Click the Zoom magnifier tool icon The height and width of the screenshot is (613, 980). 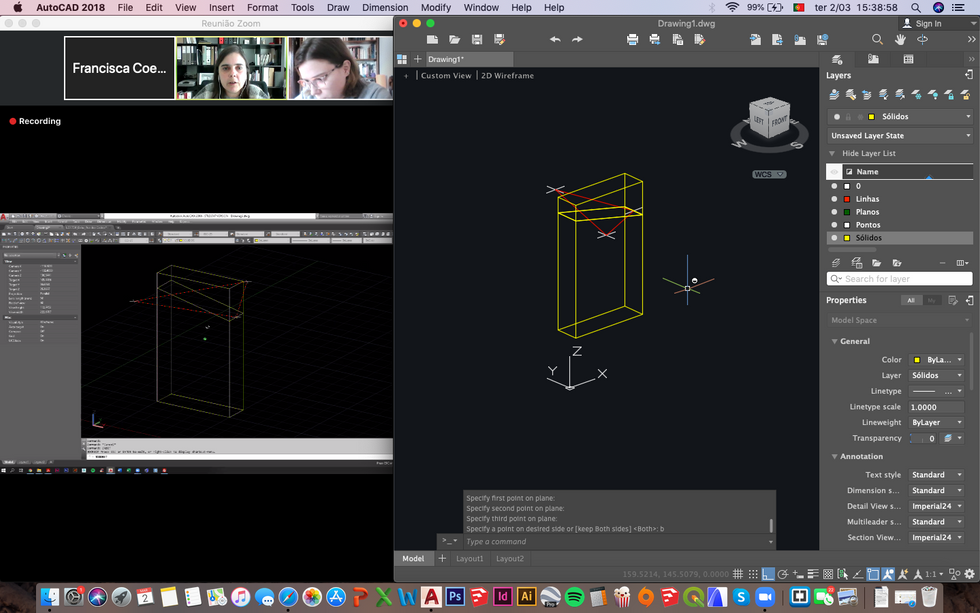pyautogui.click(x=878, y=39)
